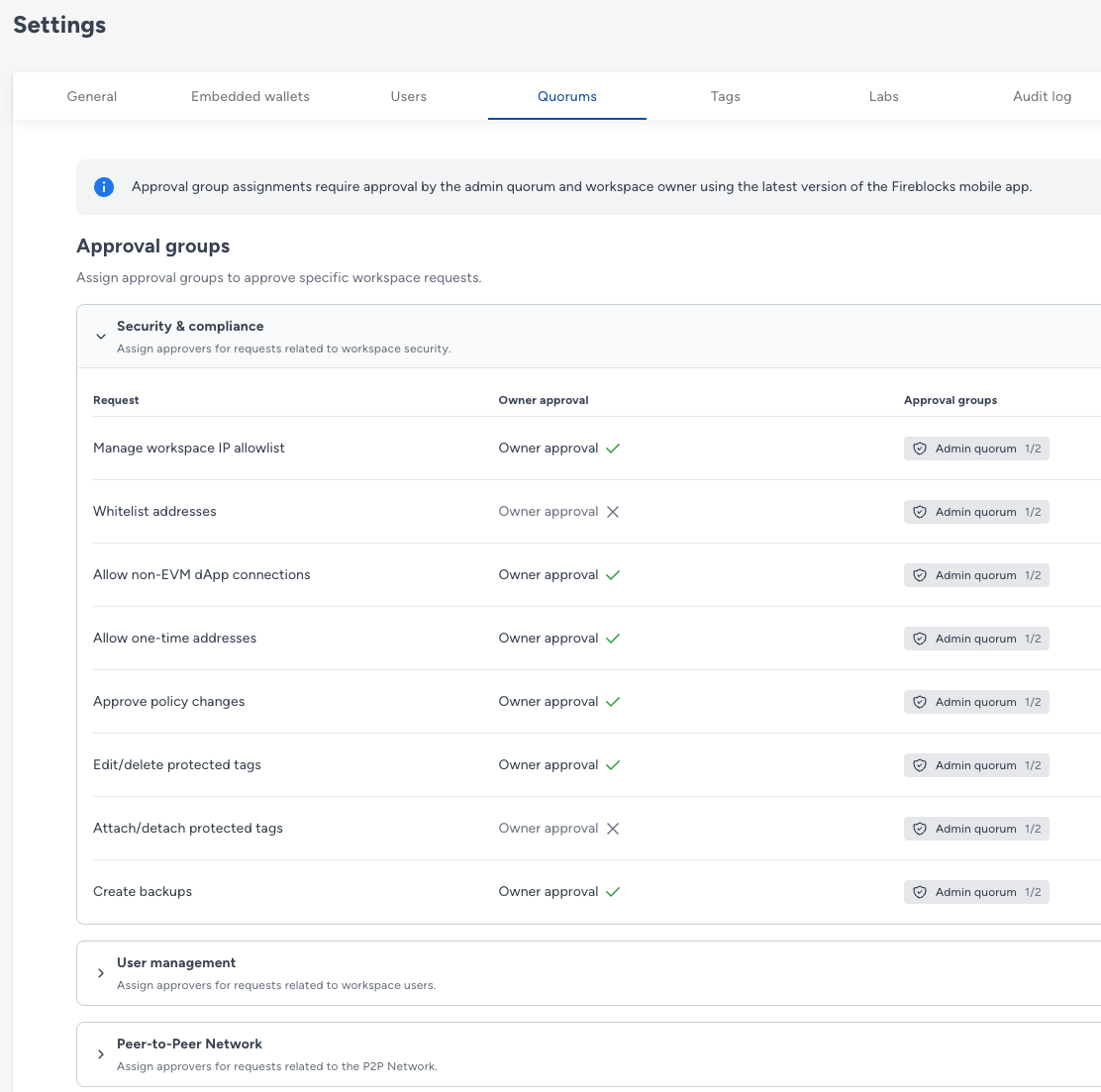Click 'Allow non-EVM dApp connections' request text
1101x1092 pixels.
click(202, 574)
